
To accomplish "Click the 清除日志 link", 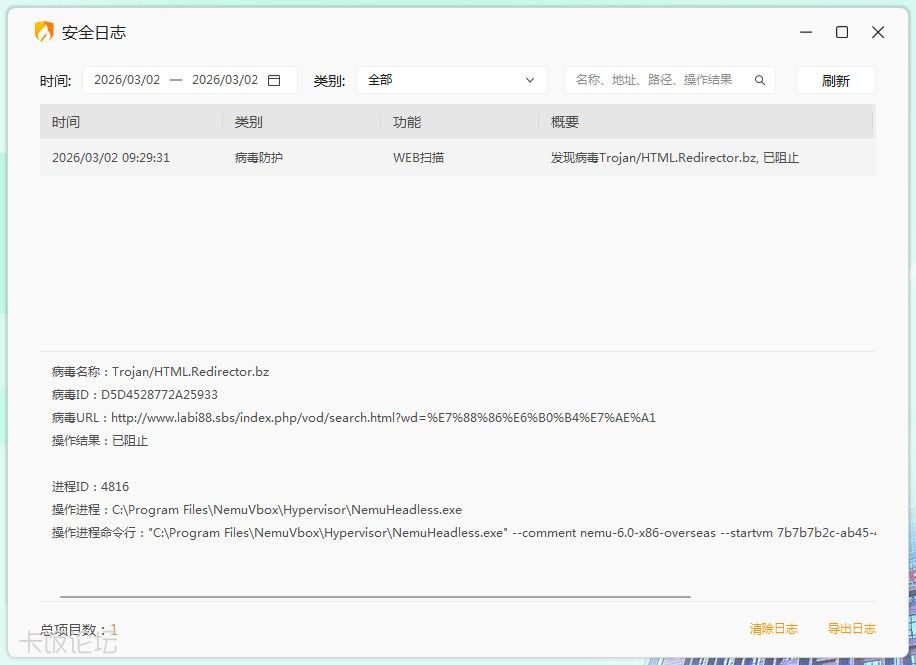I will (773, 629).
